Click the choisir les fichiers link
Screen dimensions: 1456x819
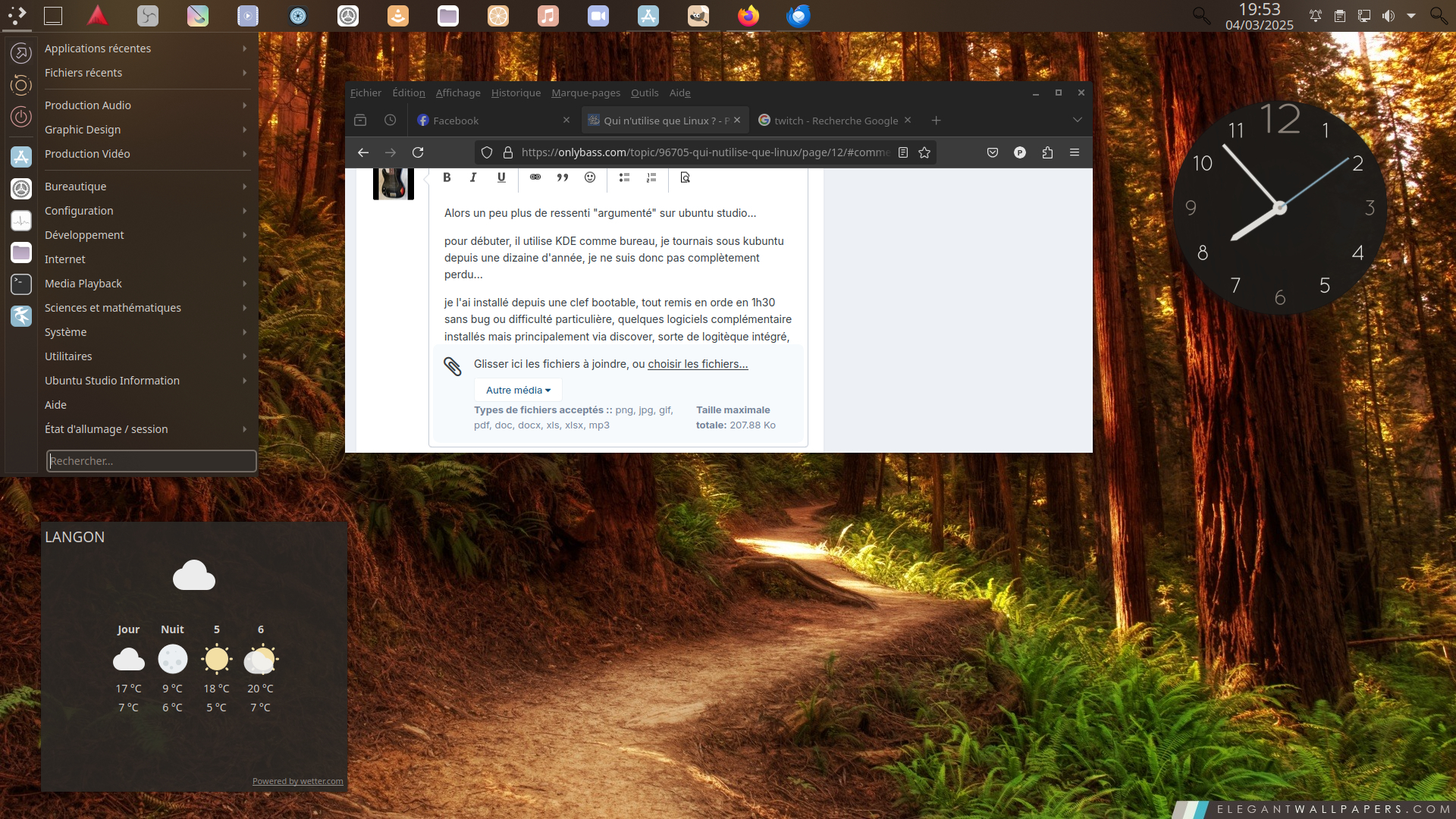pyautogui.click(x=697, y=364)
